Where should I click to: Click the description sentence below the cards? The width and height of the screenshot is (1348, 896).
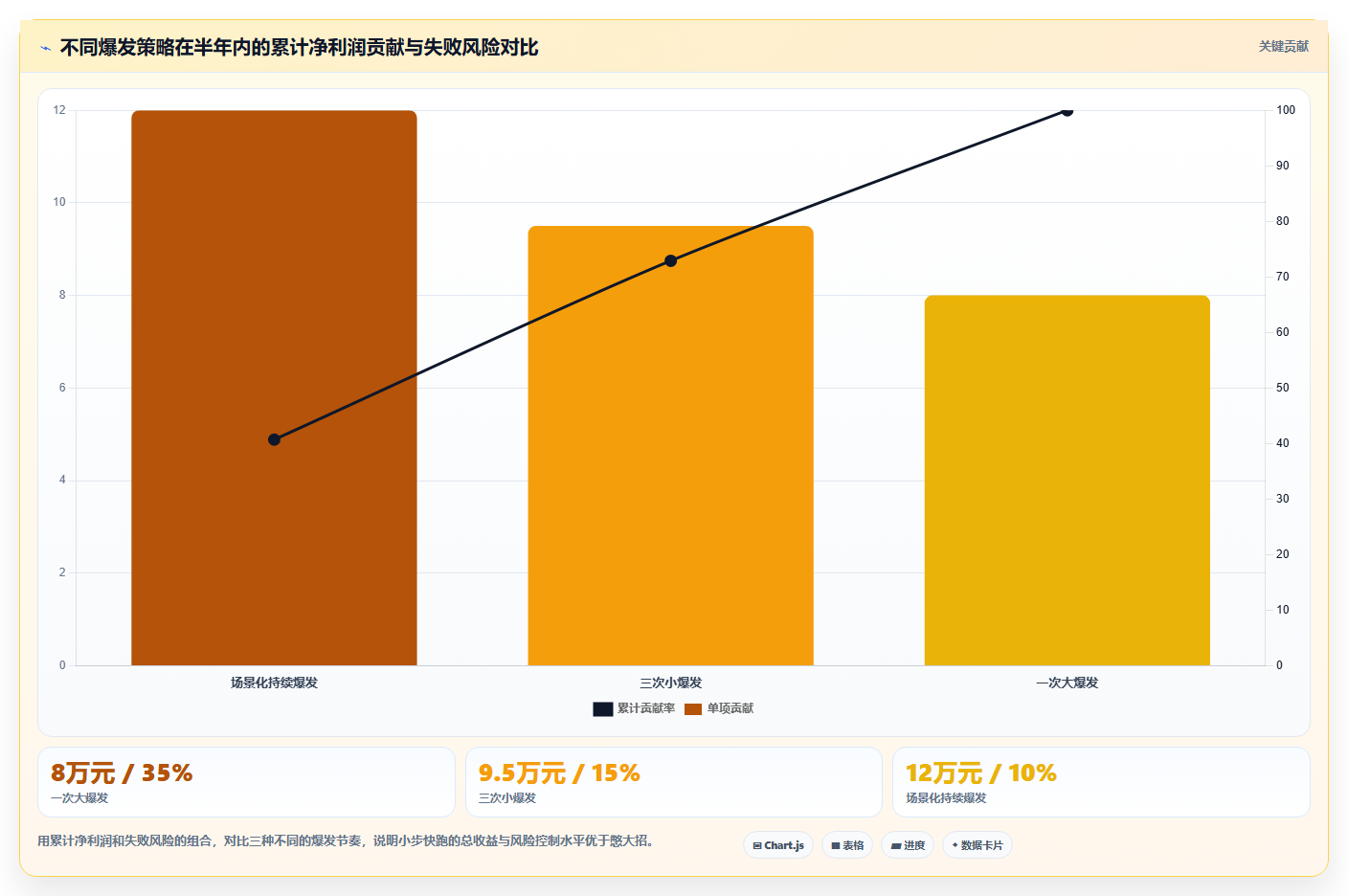(x=346, y=840)
